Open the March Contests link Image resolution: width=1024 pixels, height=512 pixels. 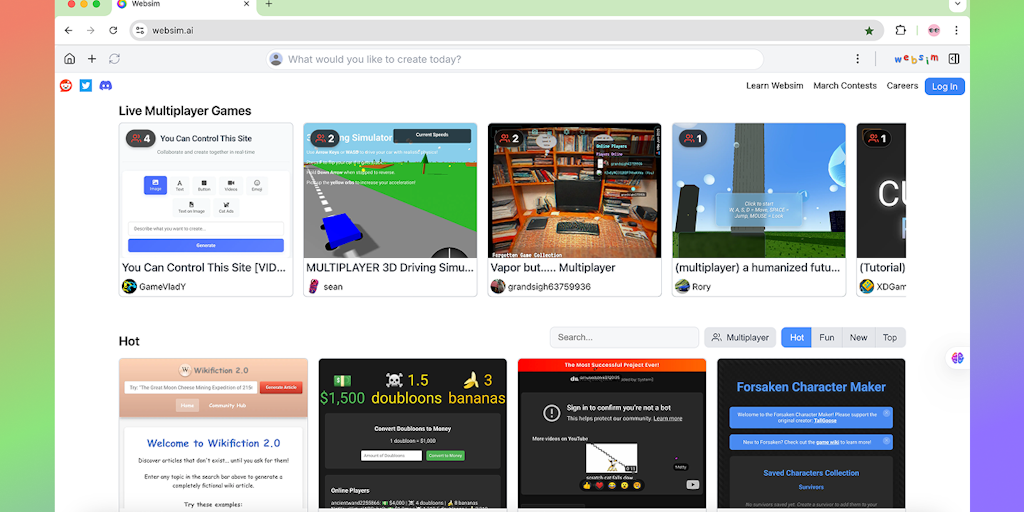click(845, 86)
